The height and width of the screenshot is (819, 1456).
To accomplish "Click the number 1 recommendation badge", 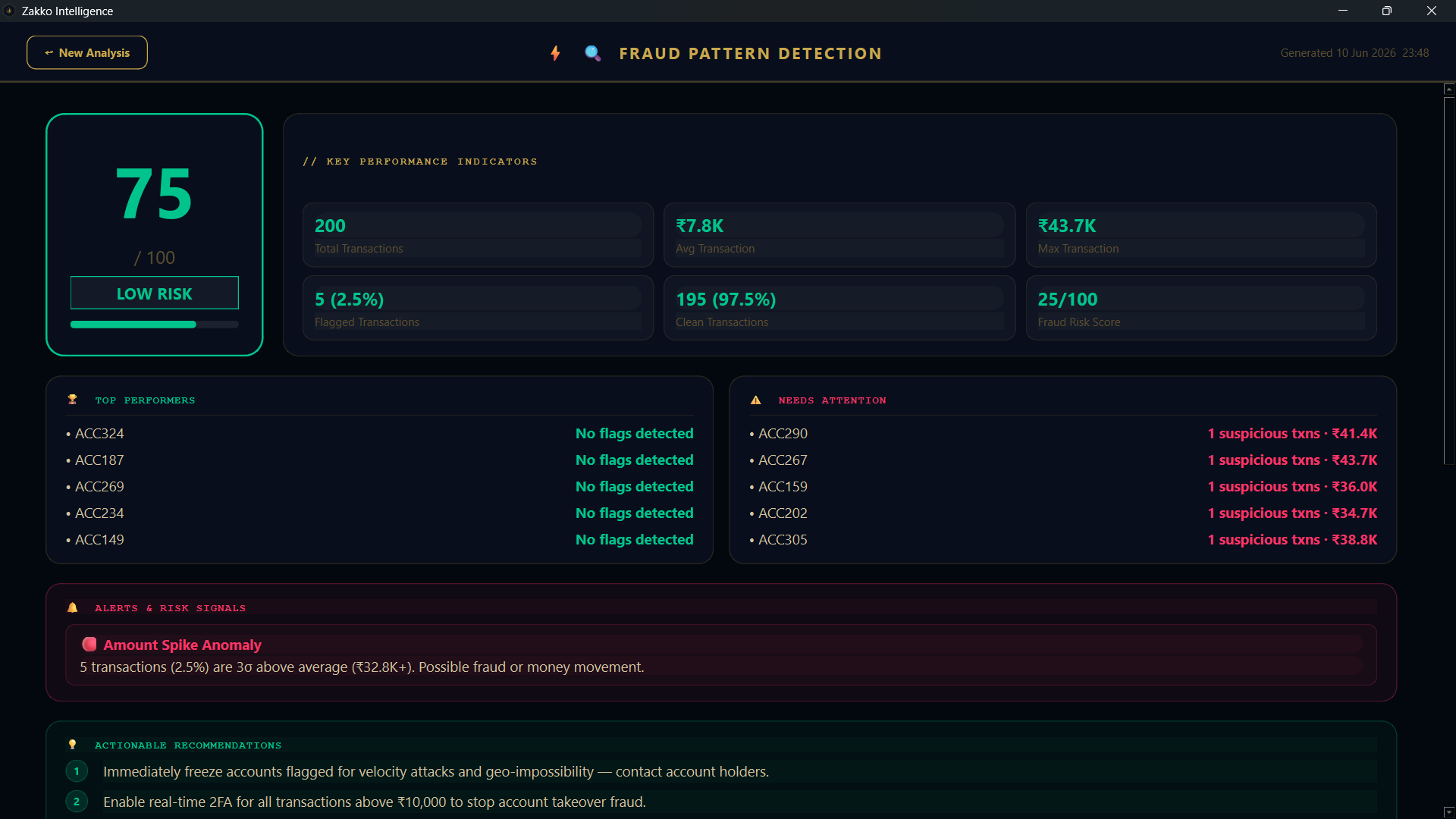I will click(77, 771).
